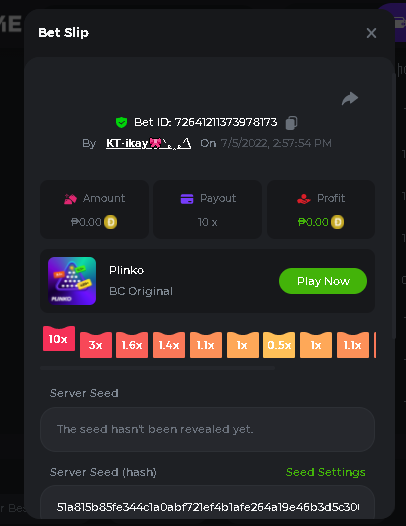Select the 1.6x multiplier chip
406x526 pixels.
point(132,345)
